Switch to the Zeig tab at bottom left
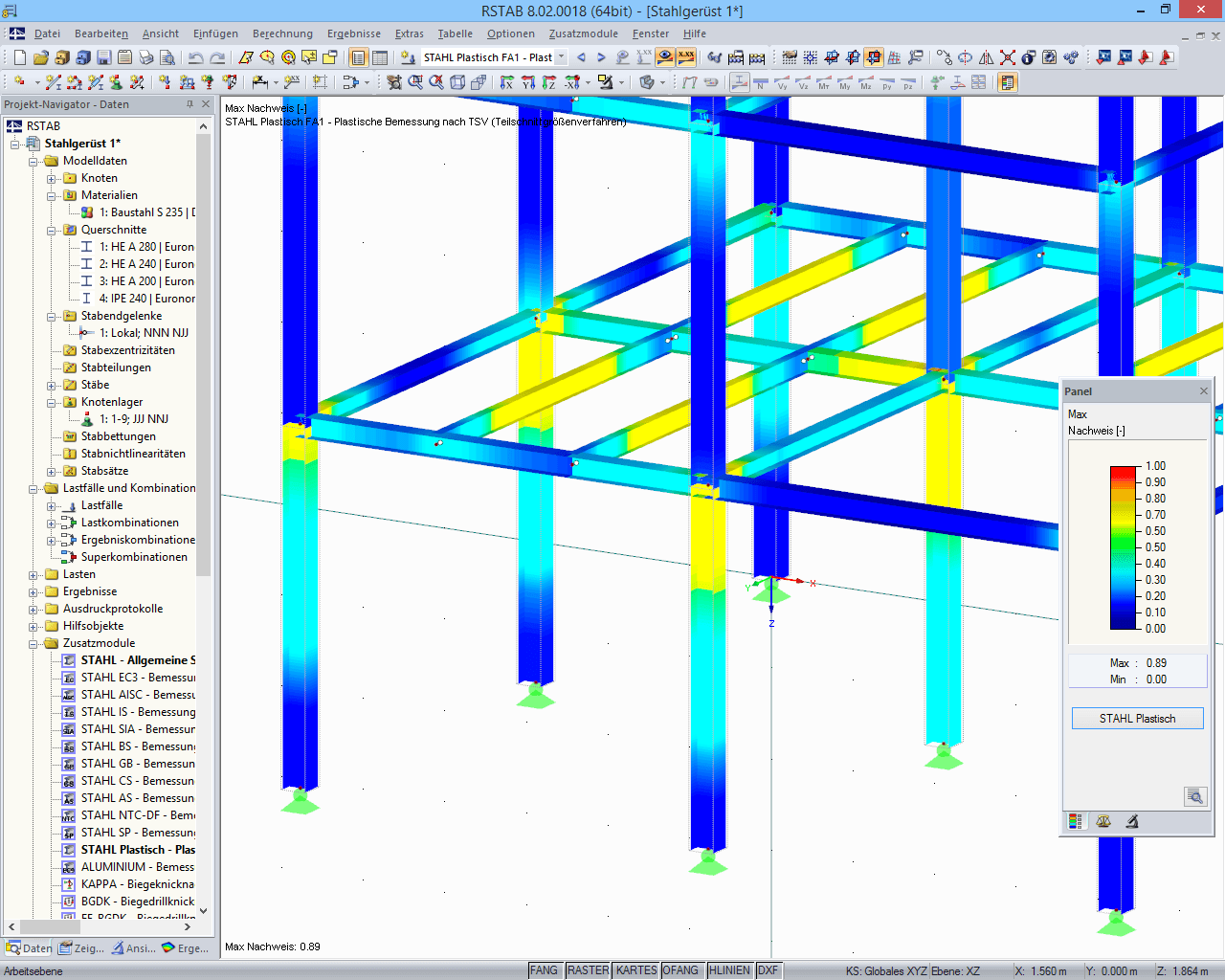 tap(86, 948)
